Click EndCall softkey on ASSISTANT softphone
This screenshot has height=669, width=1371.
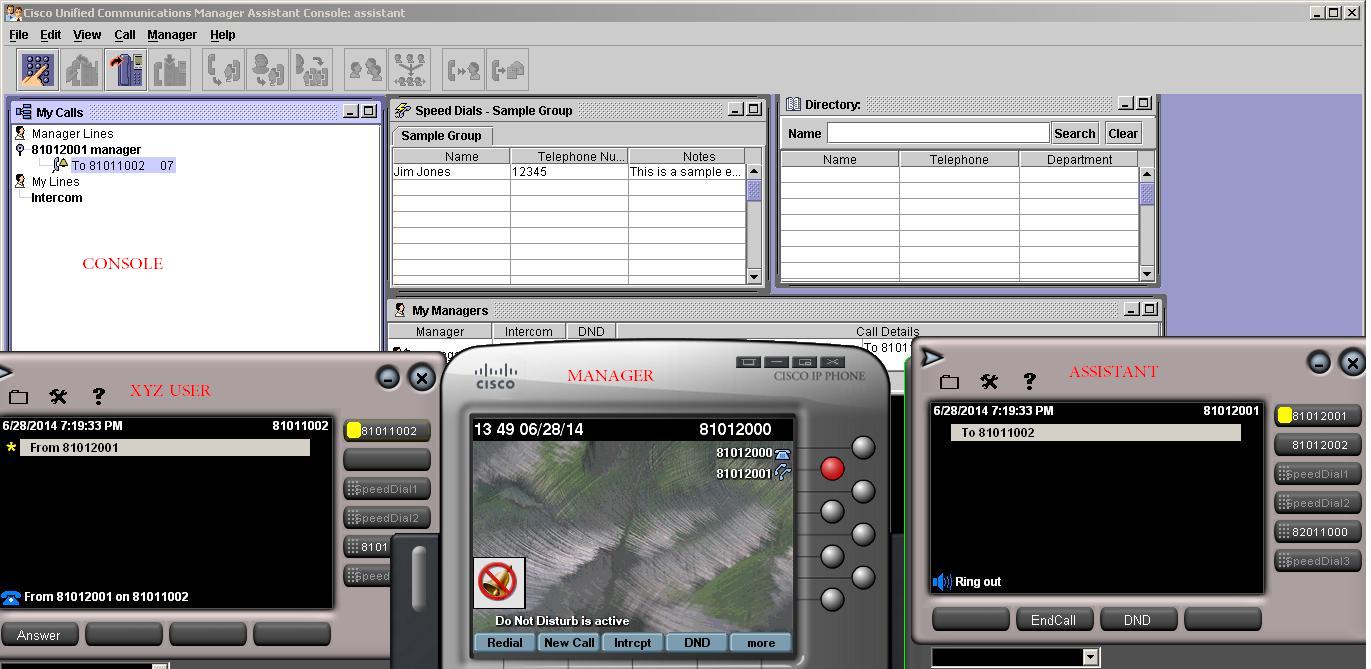tap(1053, 620)
